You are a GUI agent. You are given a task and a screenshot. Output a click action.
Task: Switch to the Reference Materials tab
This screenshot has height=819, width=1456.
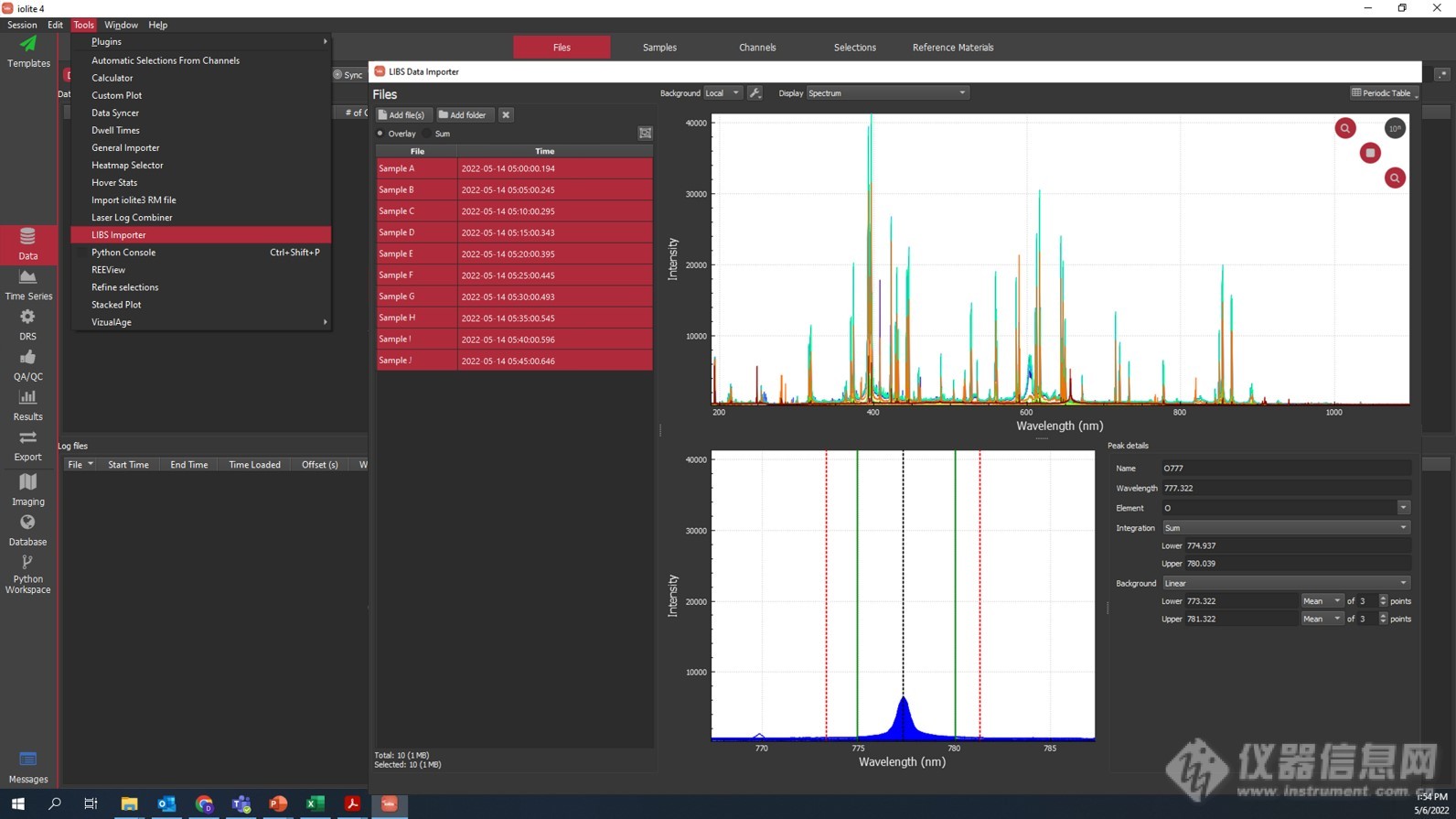tap(953, 48)
